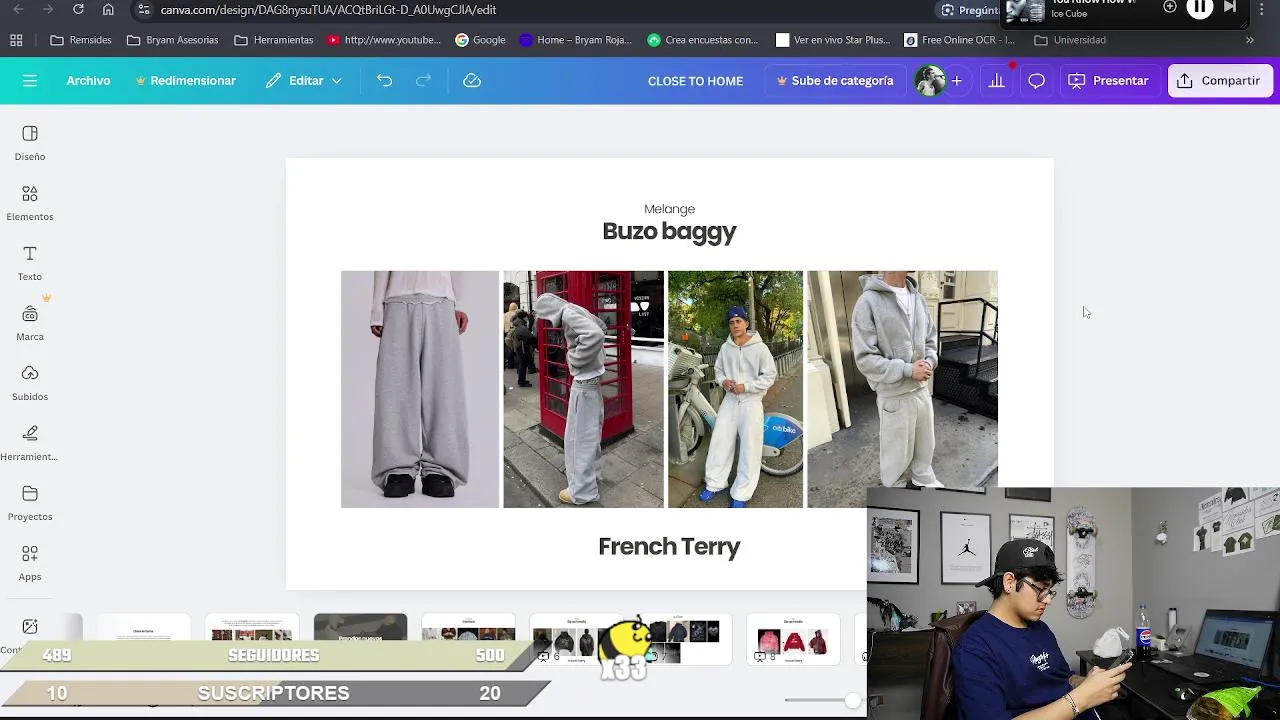Image resolution: width=1280 pixels, height=720 pixels.
Task: Redo the last undone action
Action: click(x=423, y=80)
